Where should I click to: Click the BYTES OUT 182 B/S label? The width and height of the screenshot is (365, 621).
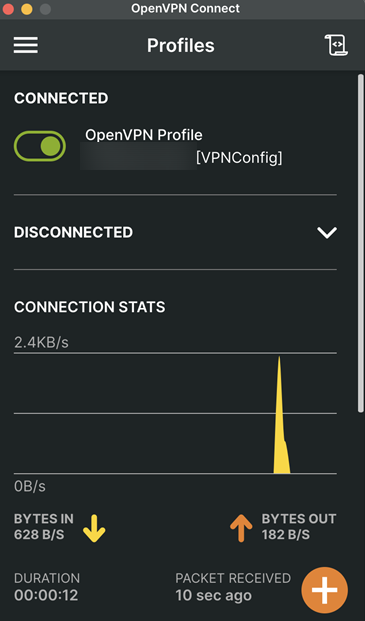click(x=299, y=527)
